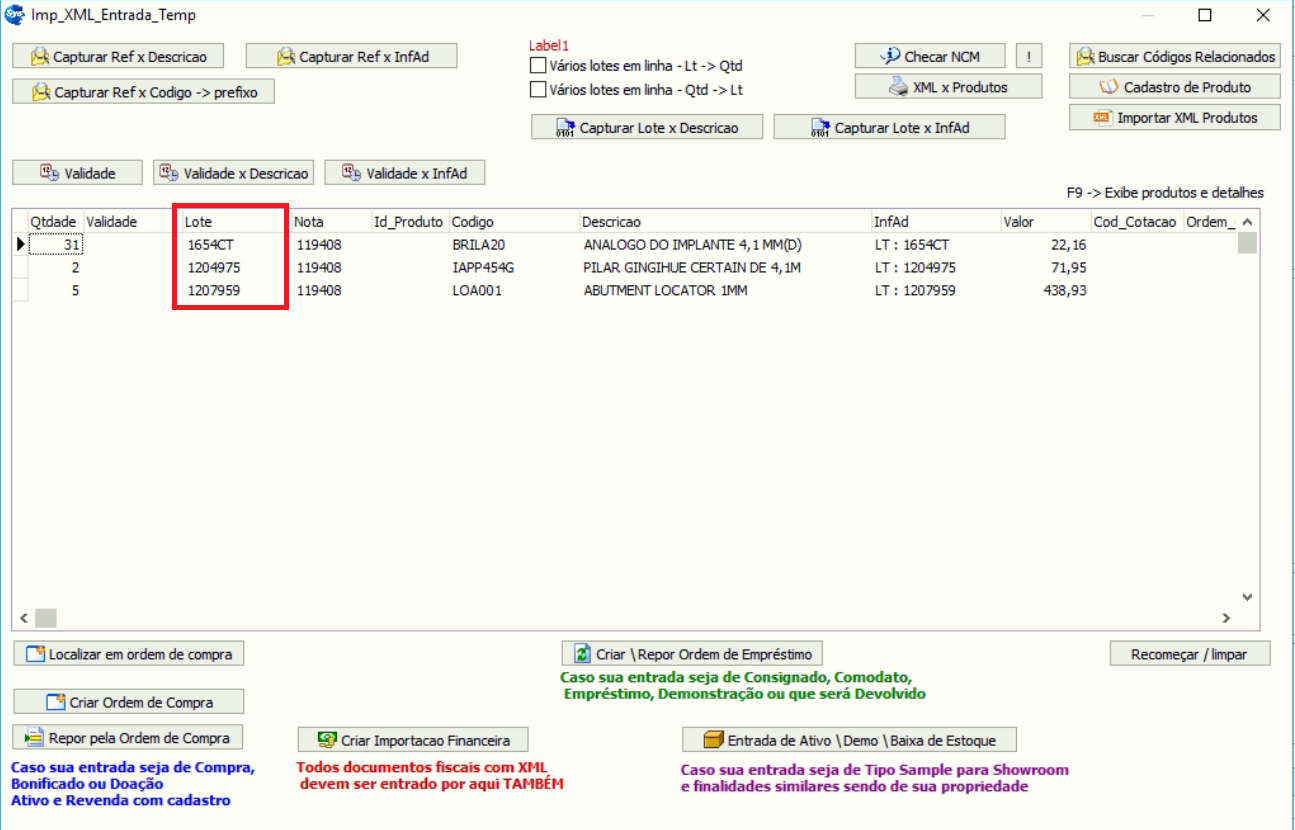1295x830 pixels.
Task: Check Vários lotes em linha Qtd -> Lt
Action: click(538, 90)
